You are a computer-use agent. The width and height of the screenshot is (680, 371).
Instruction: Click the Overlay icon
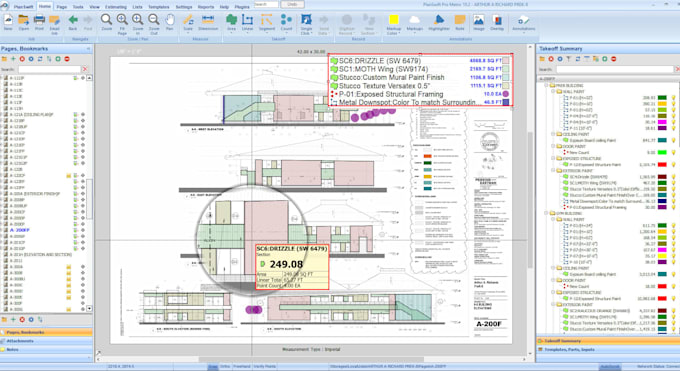coord(497,21)
